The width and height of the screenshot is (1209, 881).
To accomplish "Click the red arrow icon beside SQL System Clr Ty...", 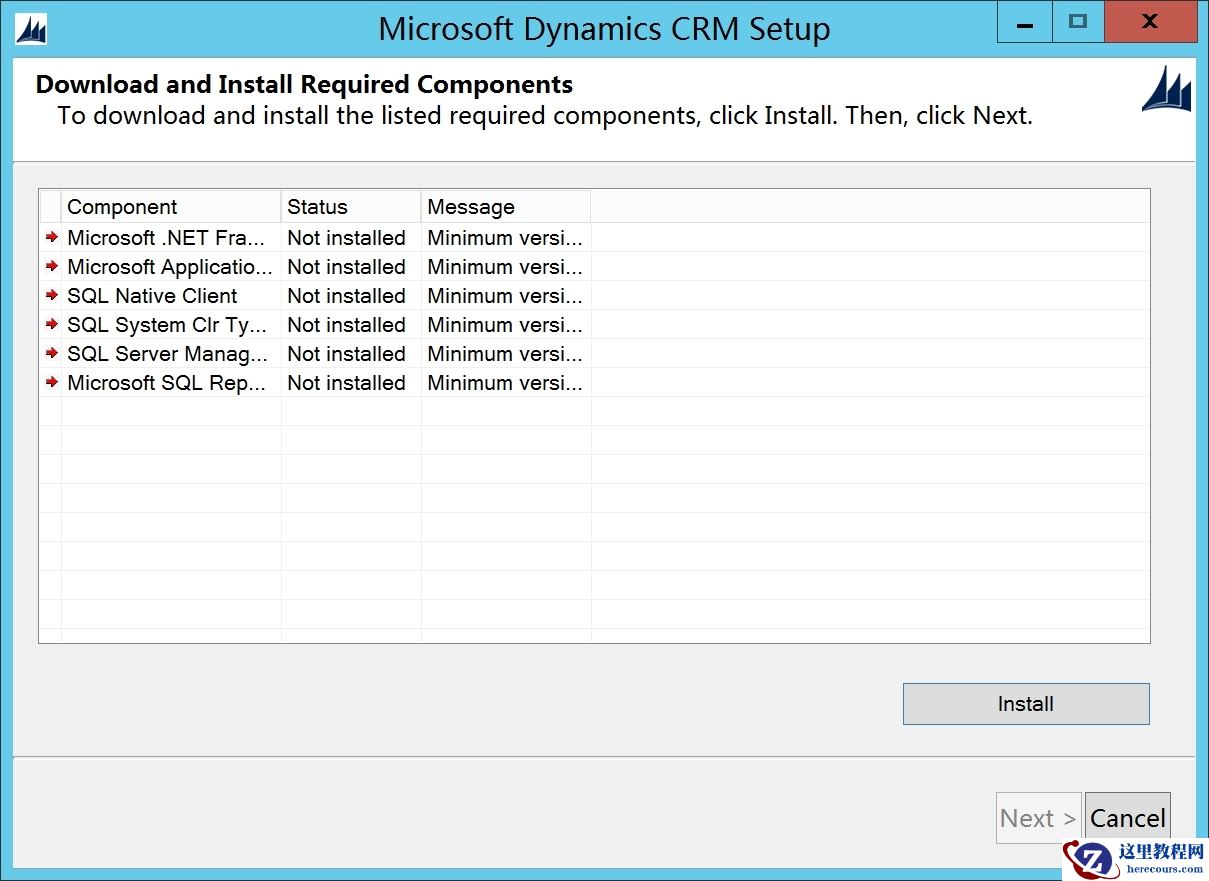I will [52, 325].
